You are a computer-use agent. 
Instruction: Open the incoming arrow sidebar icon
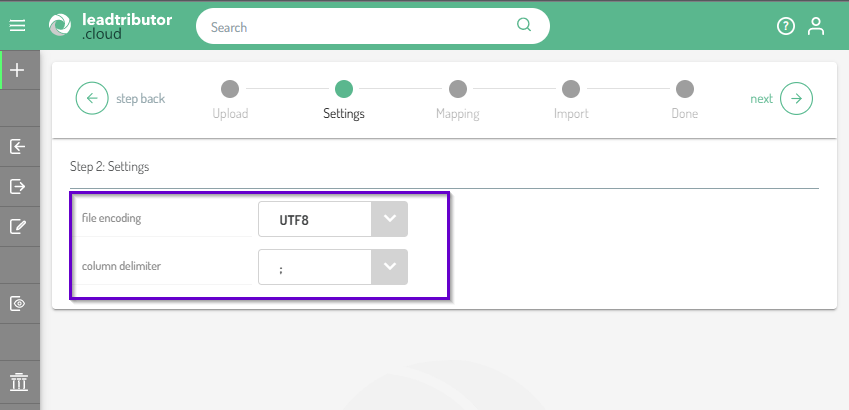(17, 147)
